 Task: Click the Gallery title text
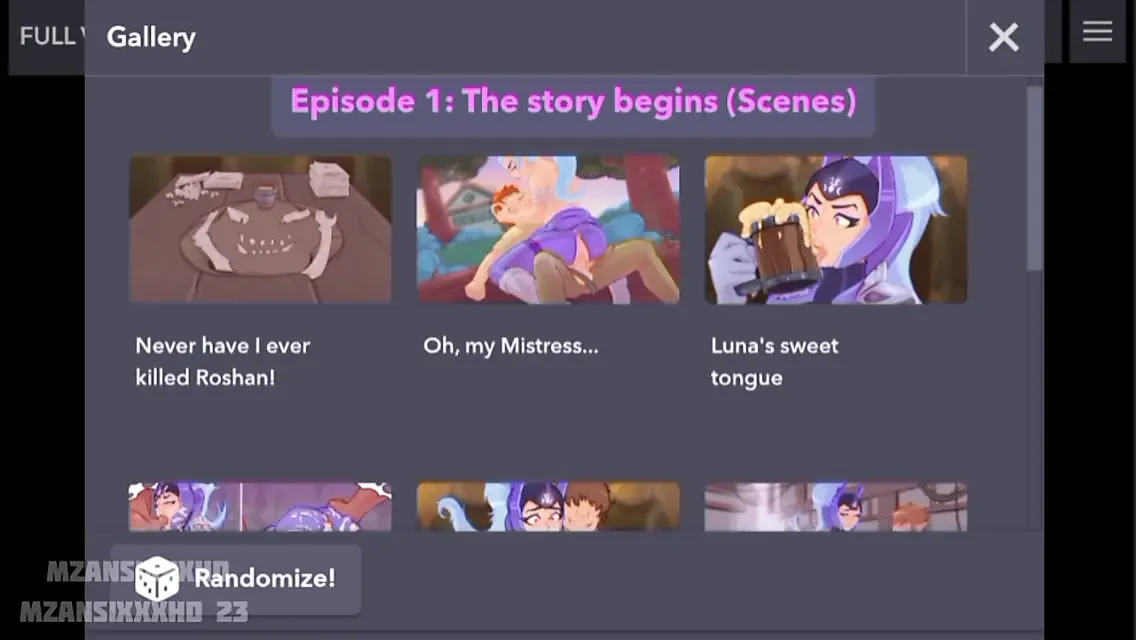[x=151, y=37]
